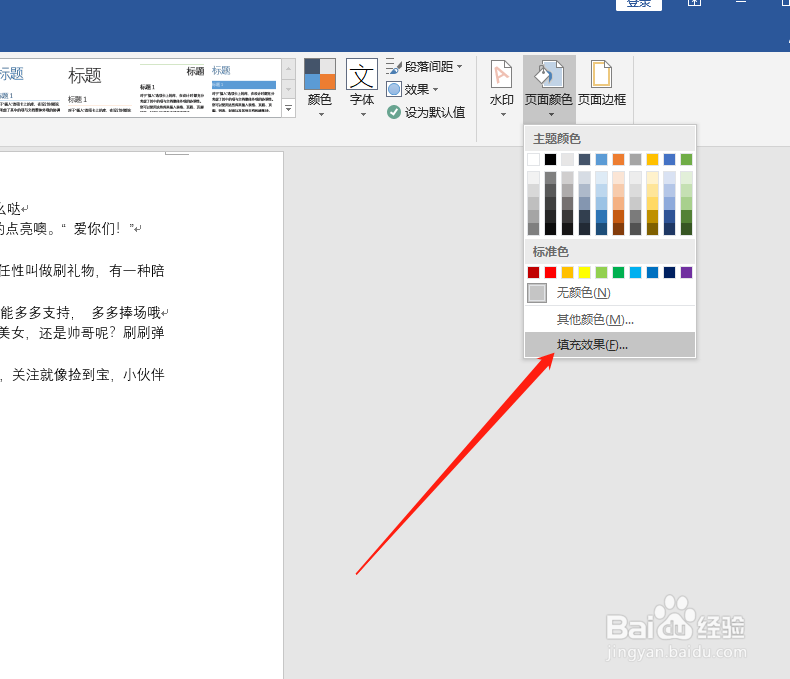Select bright red standard color swatch
The image size is (790, 679).
tap(551, 273)
